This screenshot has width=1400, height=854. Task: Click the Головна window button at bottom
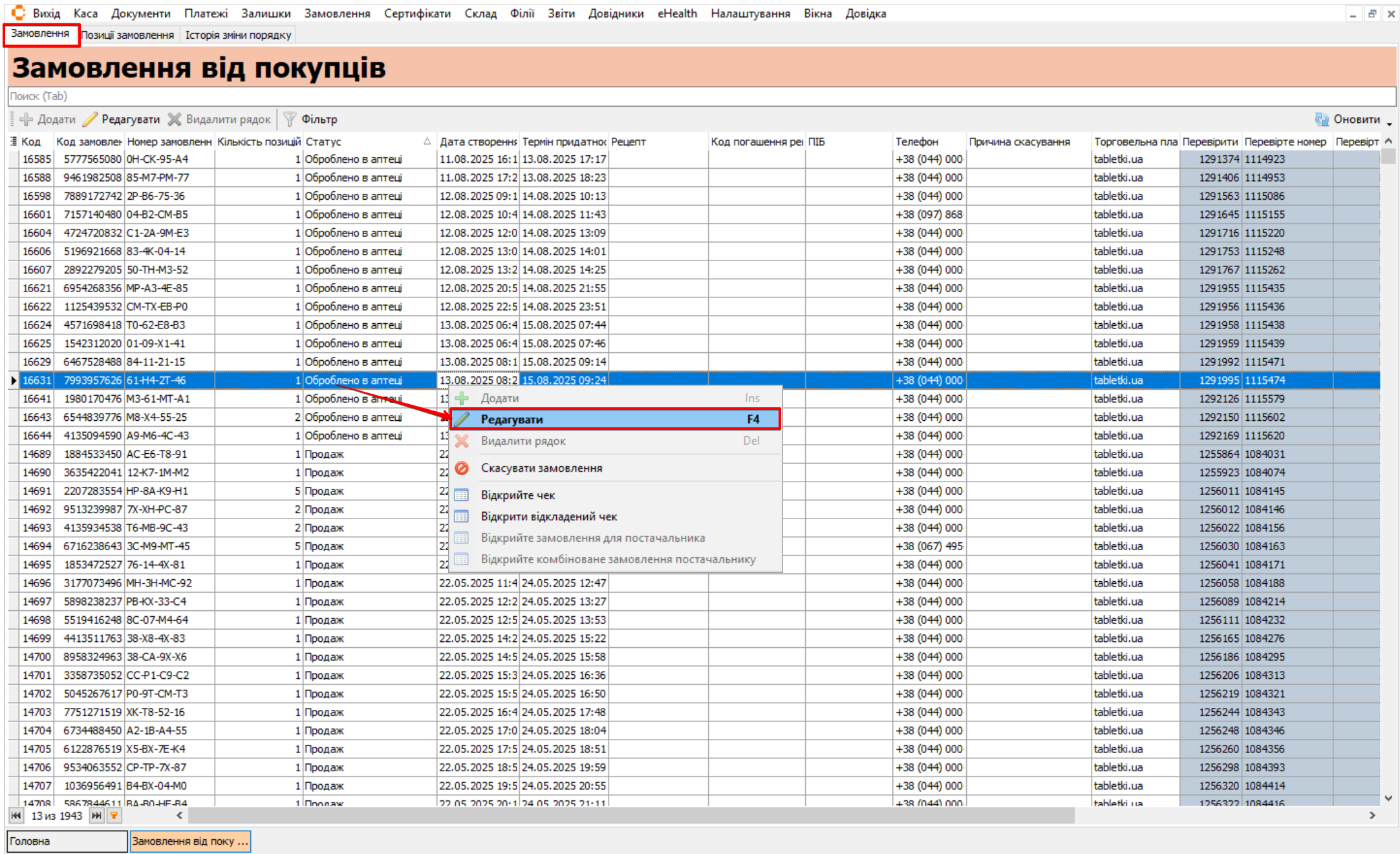coord(67,841)
